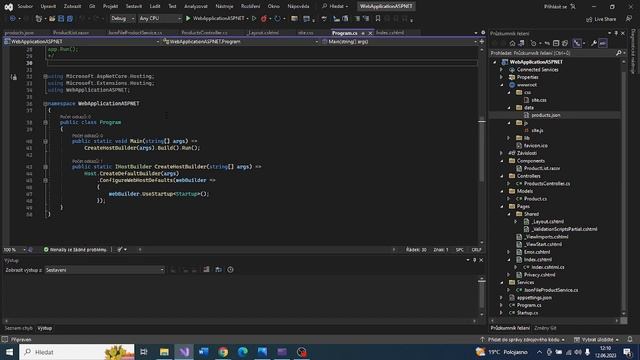Click Vybrat úložiště in status bar
This screenshot has height=360, width=640.
pyautogui.click(x=596, y=340)
